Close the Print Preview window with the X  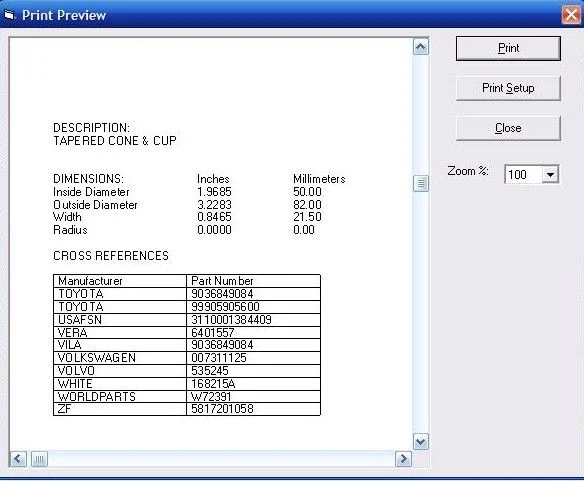pyautogui.click(x=571, y=15)
